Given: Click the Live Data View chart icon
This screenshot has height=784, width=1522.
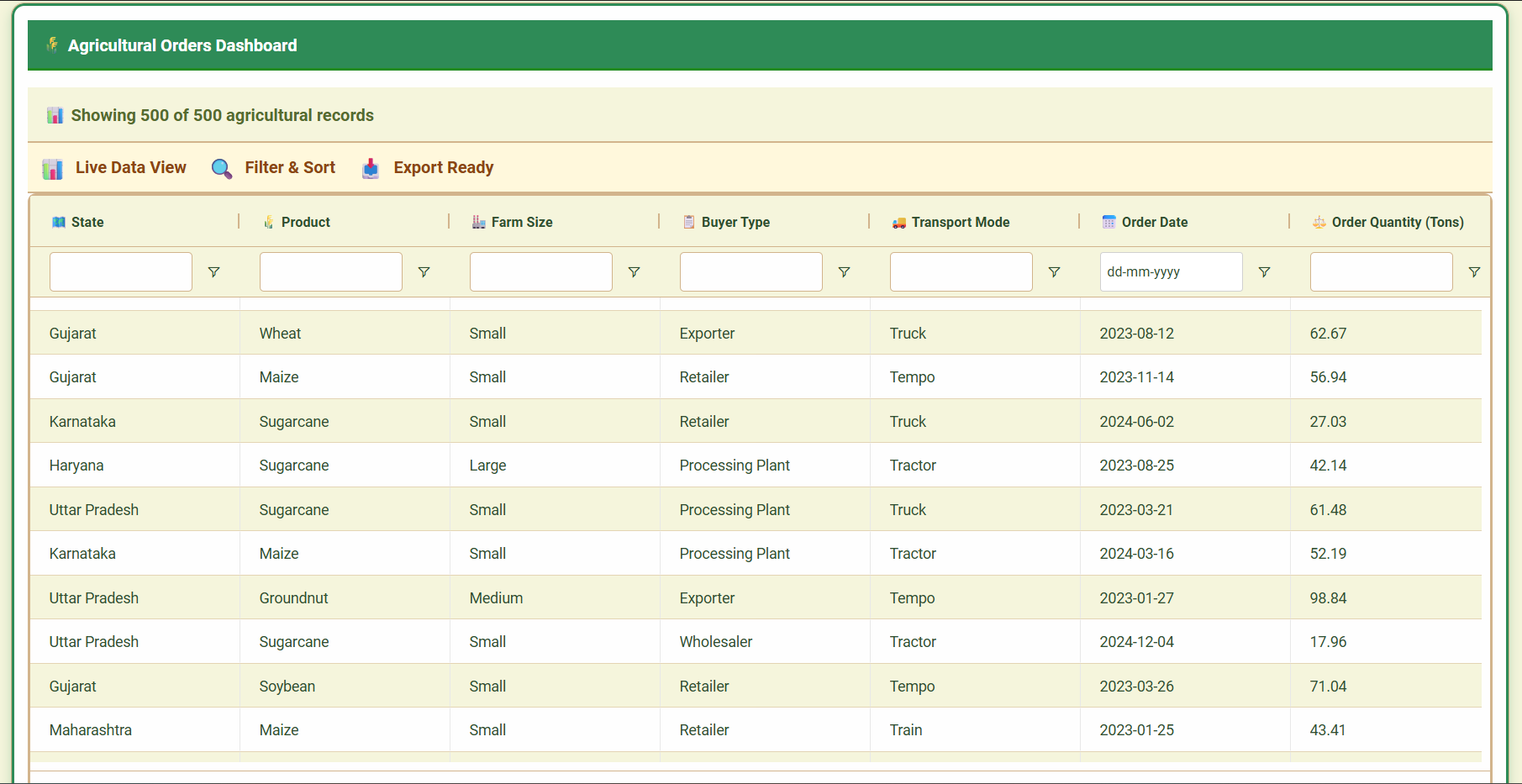Looking at the screenshot, I should (x=53, y=168).
